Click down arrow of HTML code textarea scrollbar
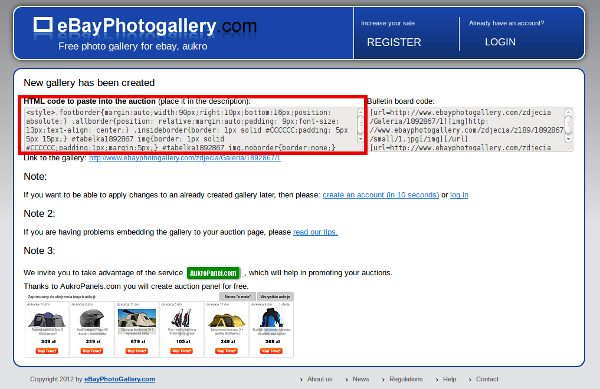 coord(360,139)
